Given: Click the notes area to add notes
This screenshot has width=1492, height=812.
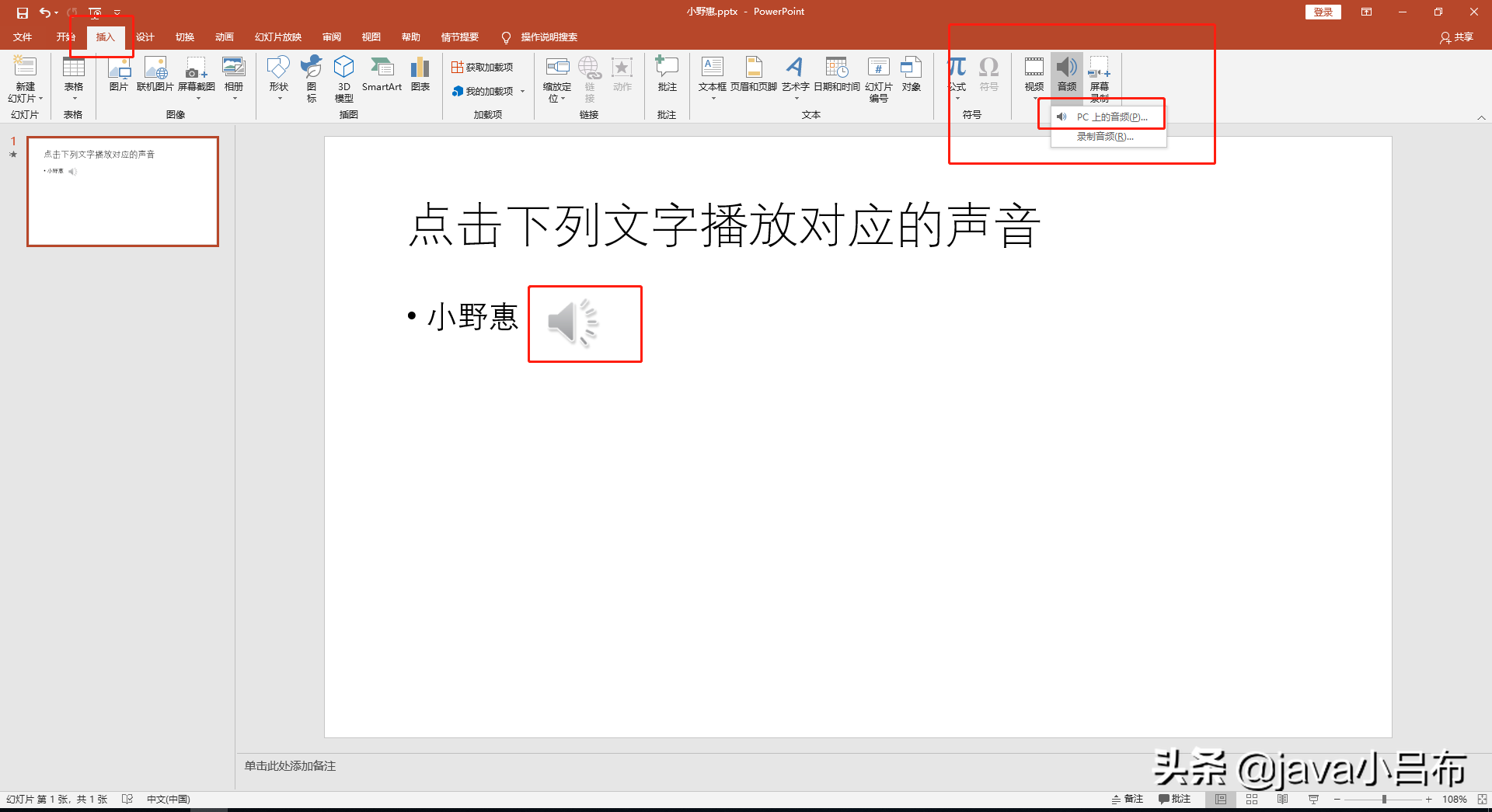Looking at the screenshot, I should (290, 766).
